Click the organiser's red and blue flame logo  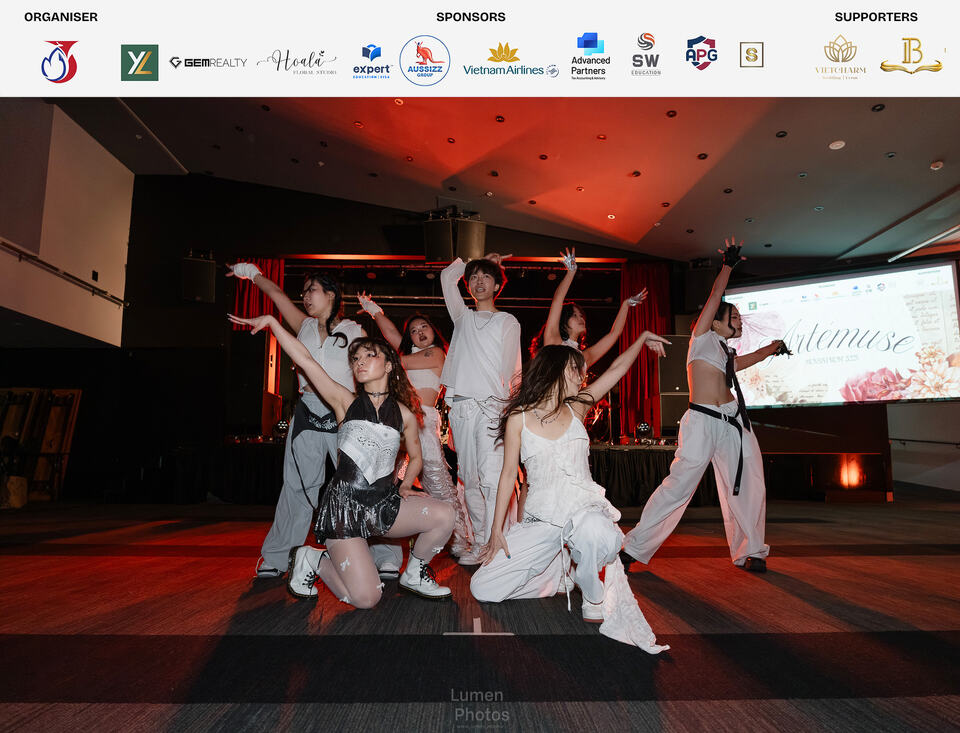[x=59, y=61]
